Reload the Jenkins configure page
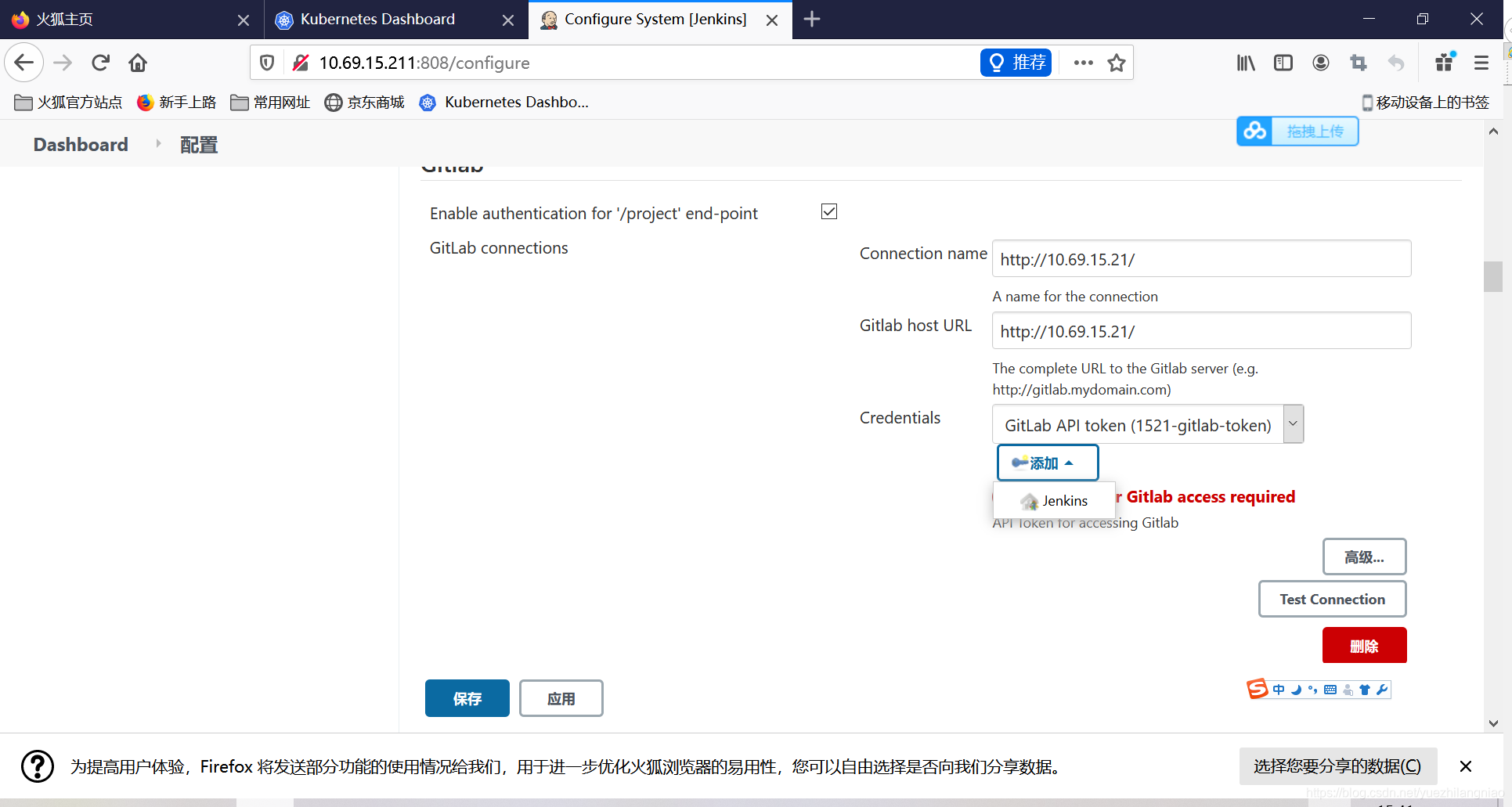The image size is (1512, 807). [x=100, y=63]
